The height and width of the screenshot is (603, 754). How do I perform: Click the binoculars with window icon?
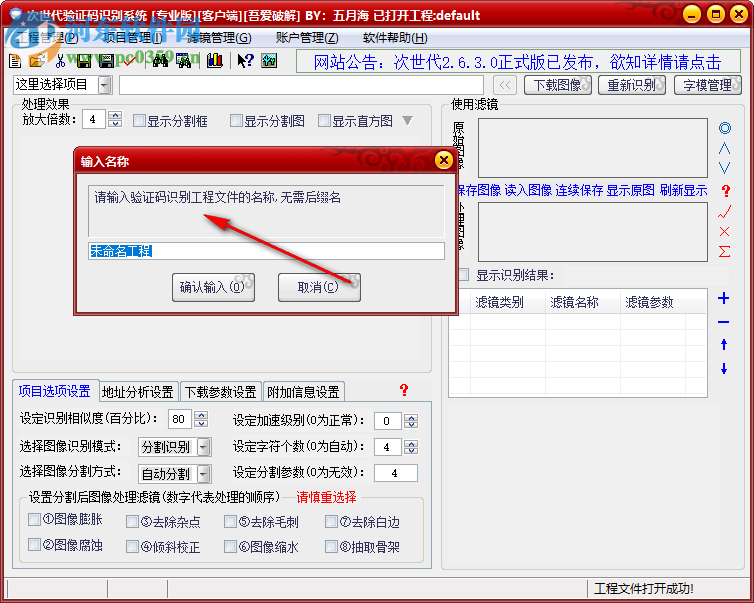[184, 61]
